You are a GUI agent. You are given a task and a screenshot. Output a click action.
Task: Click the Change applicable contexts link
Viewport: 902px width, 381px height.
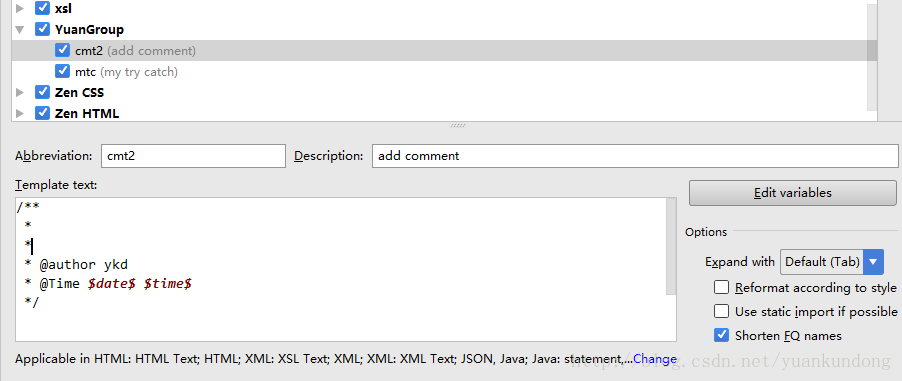pos(655,359)
